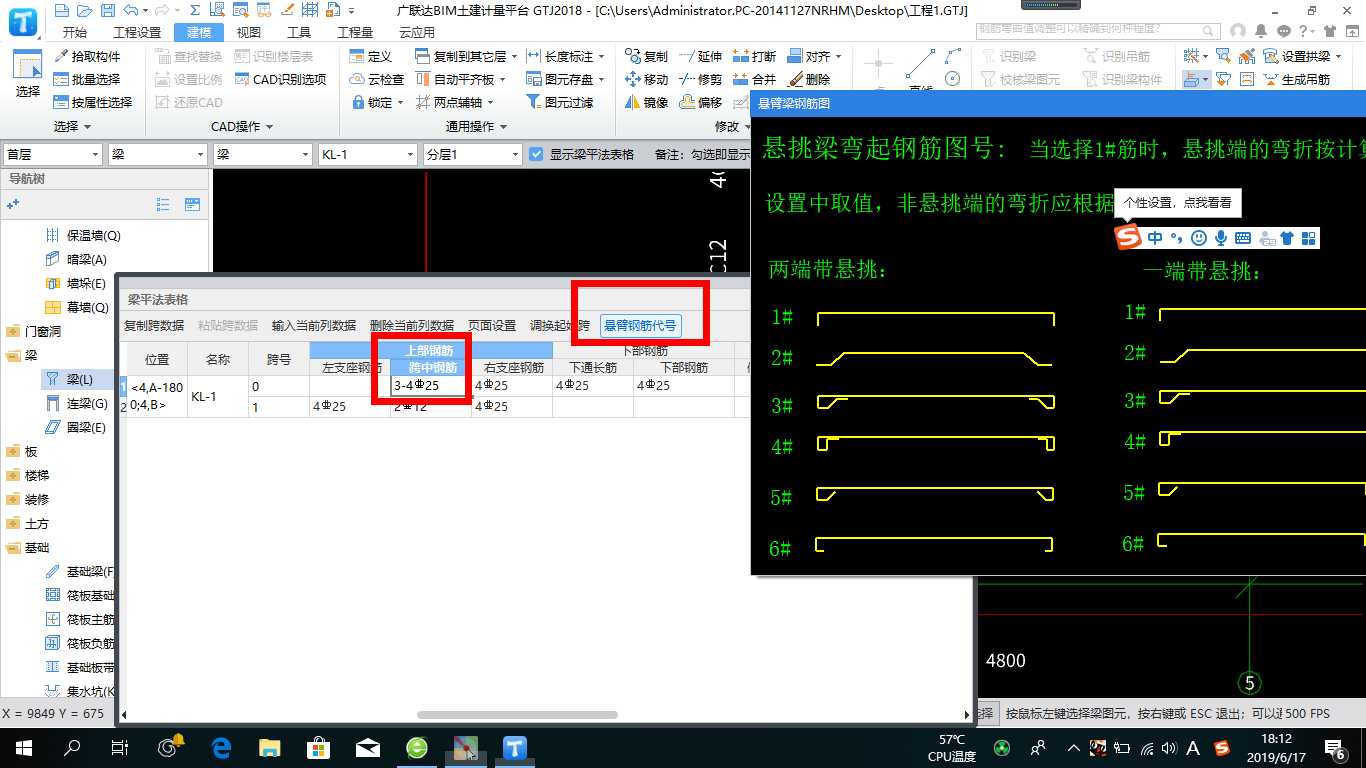
Task: Expand the 板 tree node
Action: coord(12,451)
